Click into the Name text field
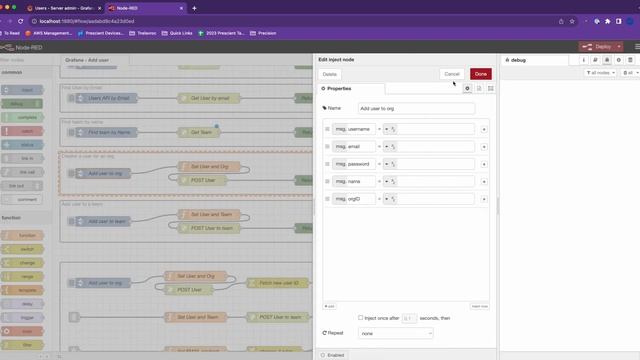 pyautogui.click(x=416, y=109)
